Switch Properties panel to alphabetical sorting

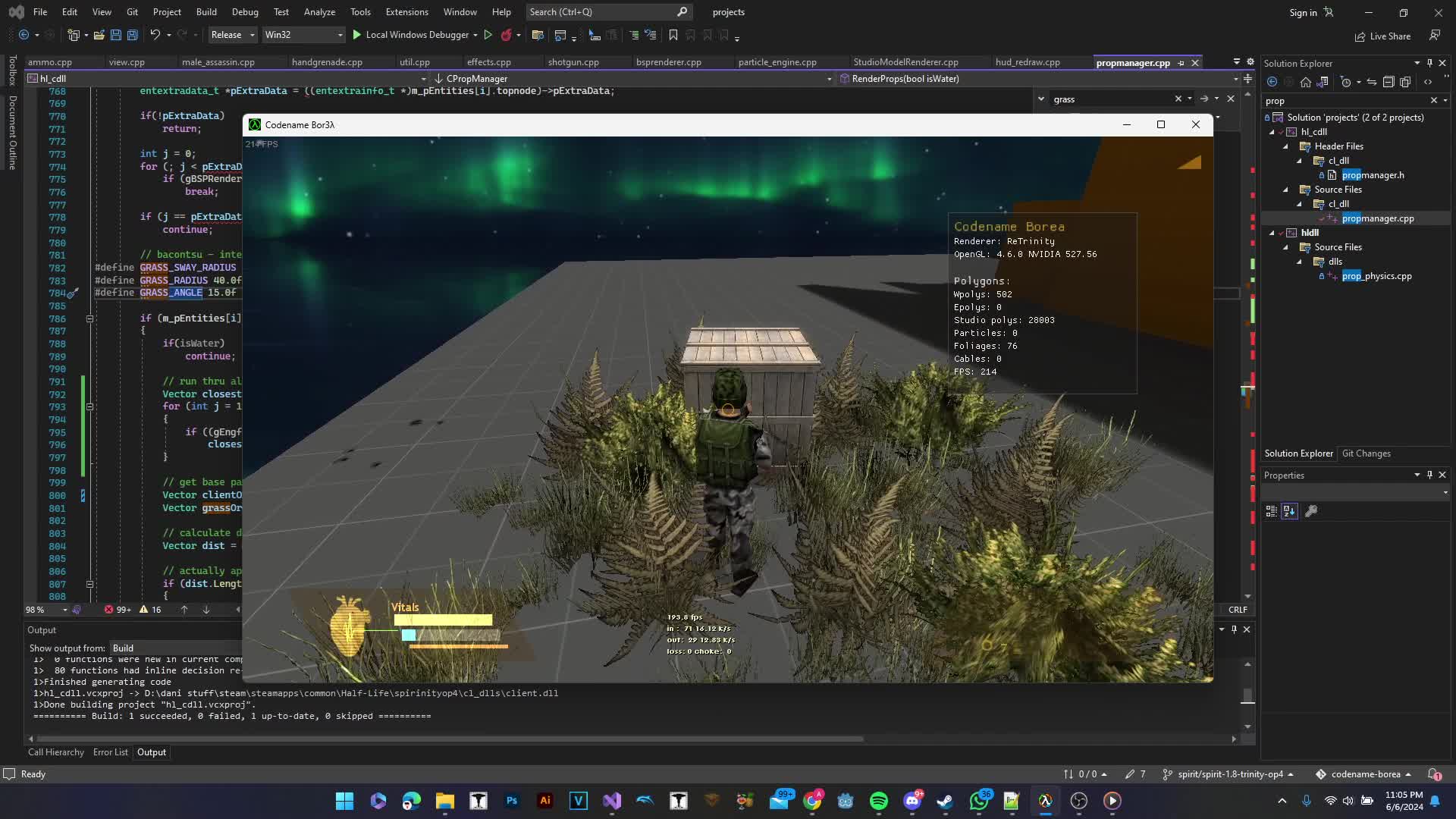(x=1289, y=511)
